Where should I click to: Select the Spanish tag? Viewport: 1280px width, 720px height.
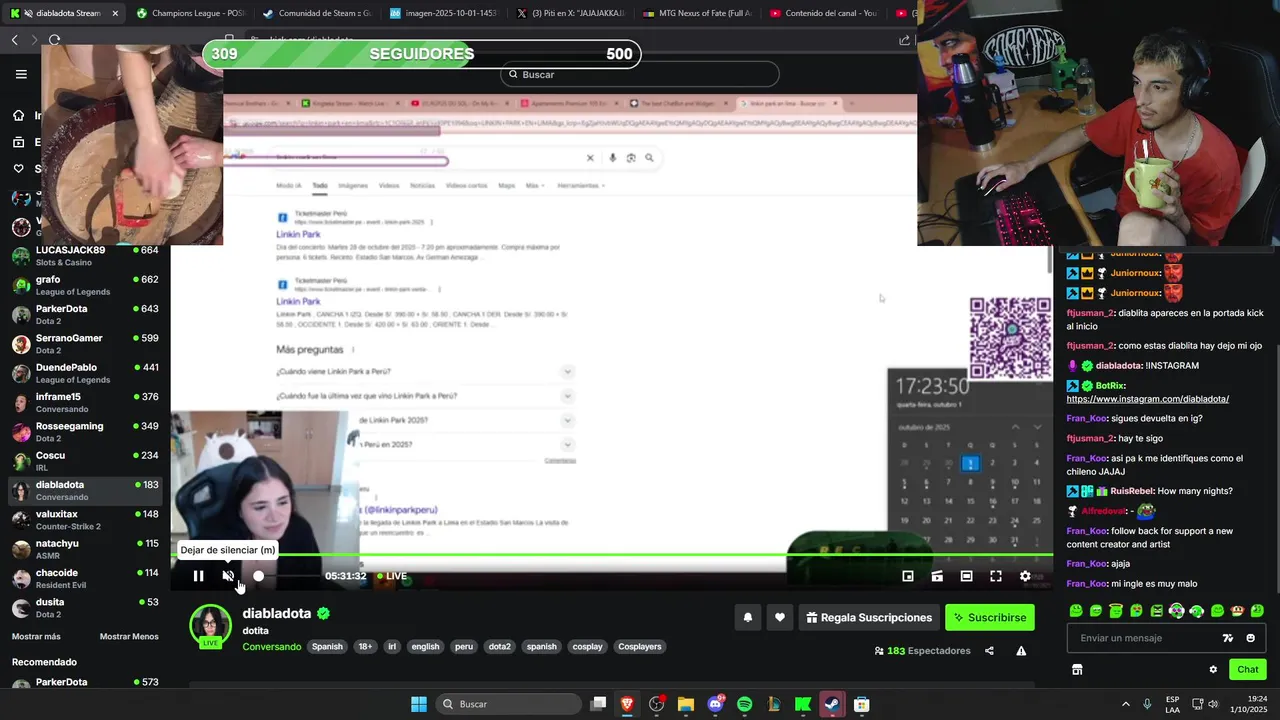327,647
